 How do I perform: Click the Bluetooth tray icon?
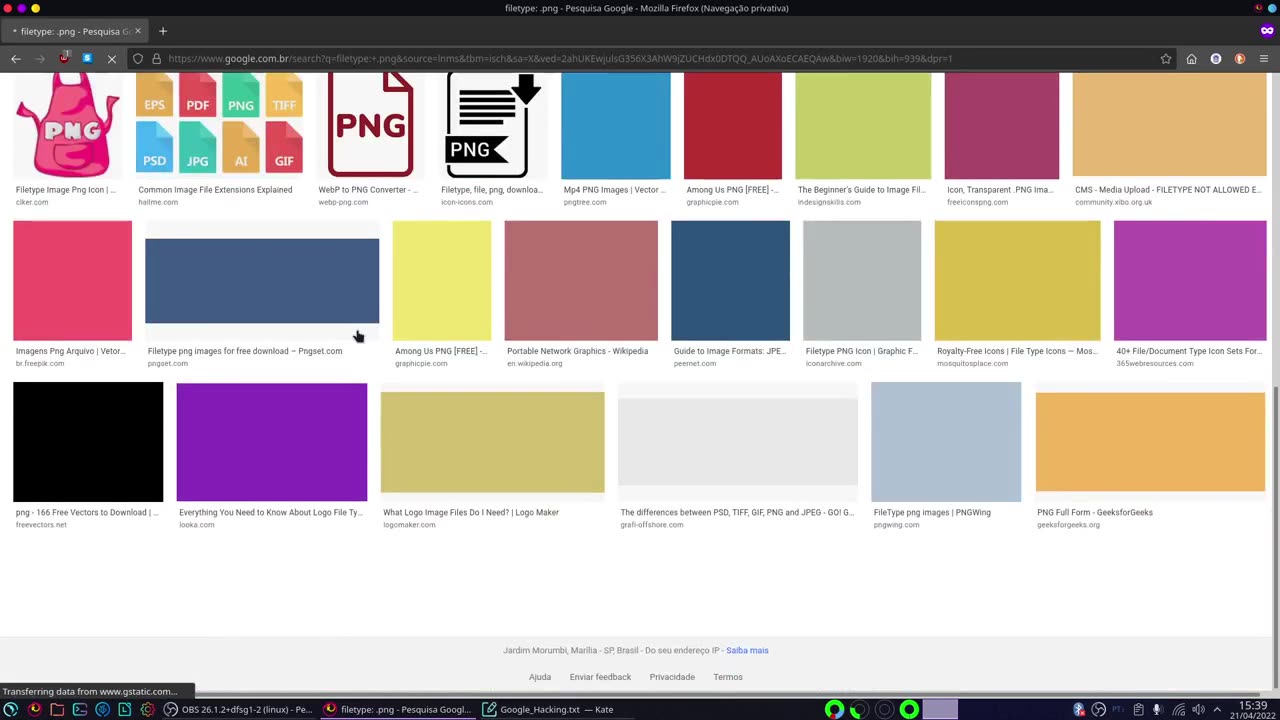point(1079,710)
